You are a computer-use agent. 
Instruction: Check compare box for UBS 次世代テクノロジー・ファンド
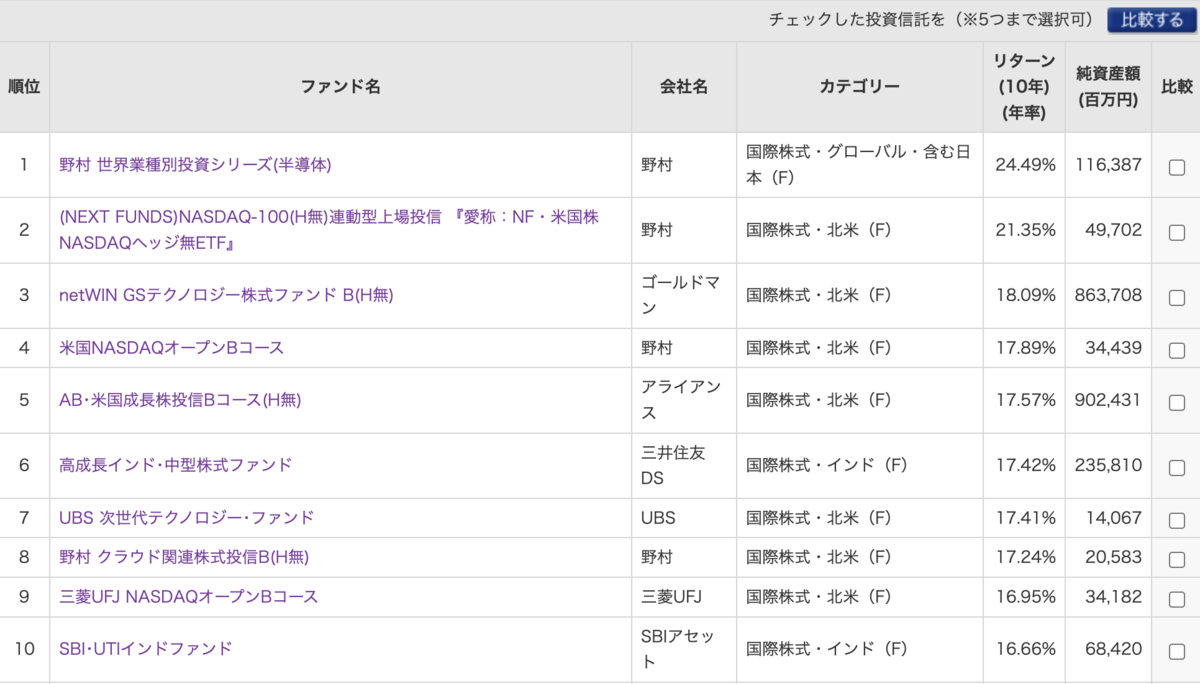click(1177, 520)
